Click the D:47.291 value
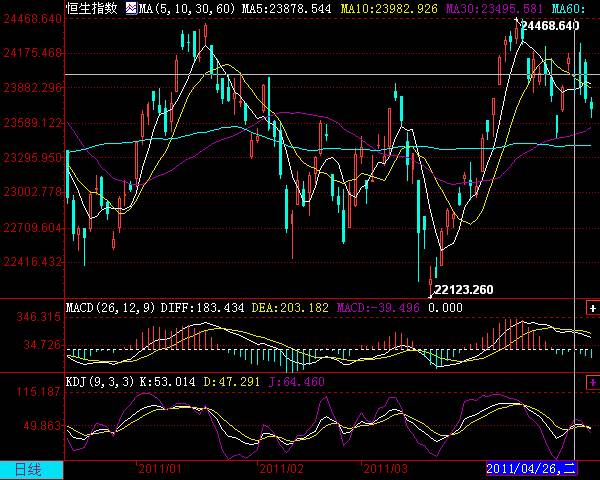This screenshot has height=480, width=600. [x=232, y=382]
